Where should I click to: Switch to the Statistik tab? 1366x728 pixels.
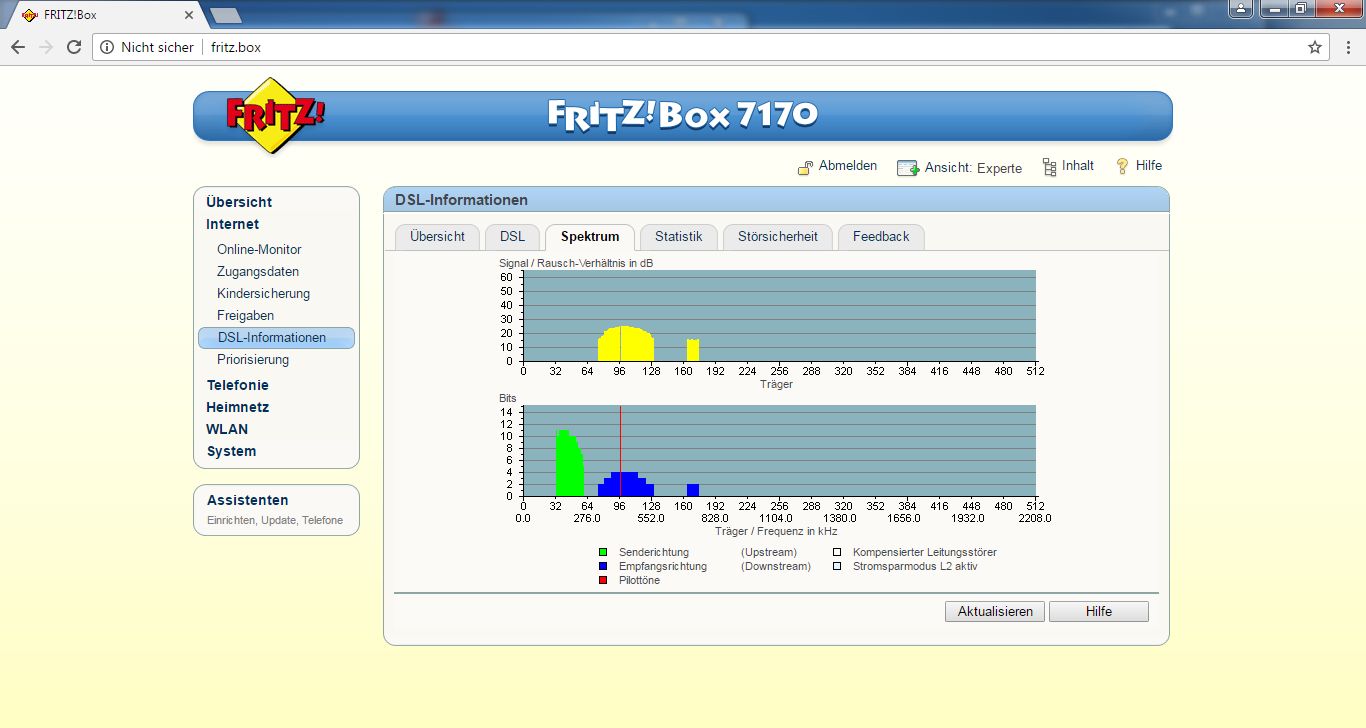click(x=679, y=237)
